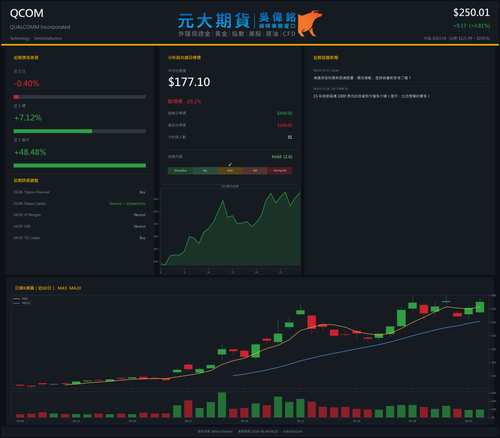Click the orange bull logo icon
The height and width of the screenshot is (438, 500).
310,23
